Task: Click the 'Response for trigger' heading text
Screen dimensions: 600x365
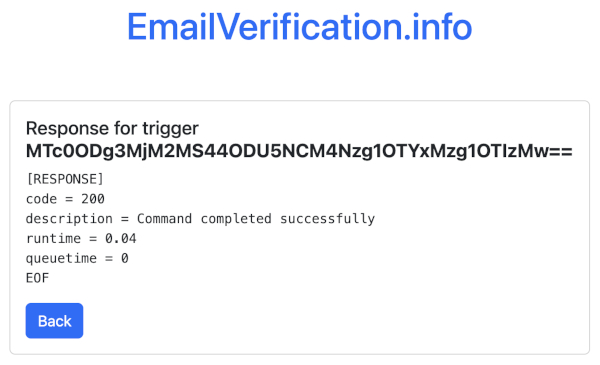Action: pos(112,128)
